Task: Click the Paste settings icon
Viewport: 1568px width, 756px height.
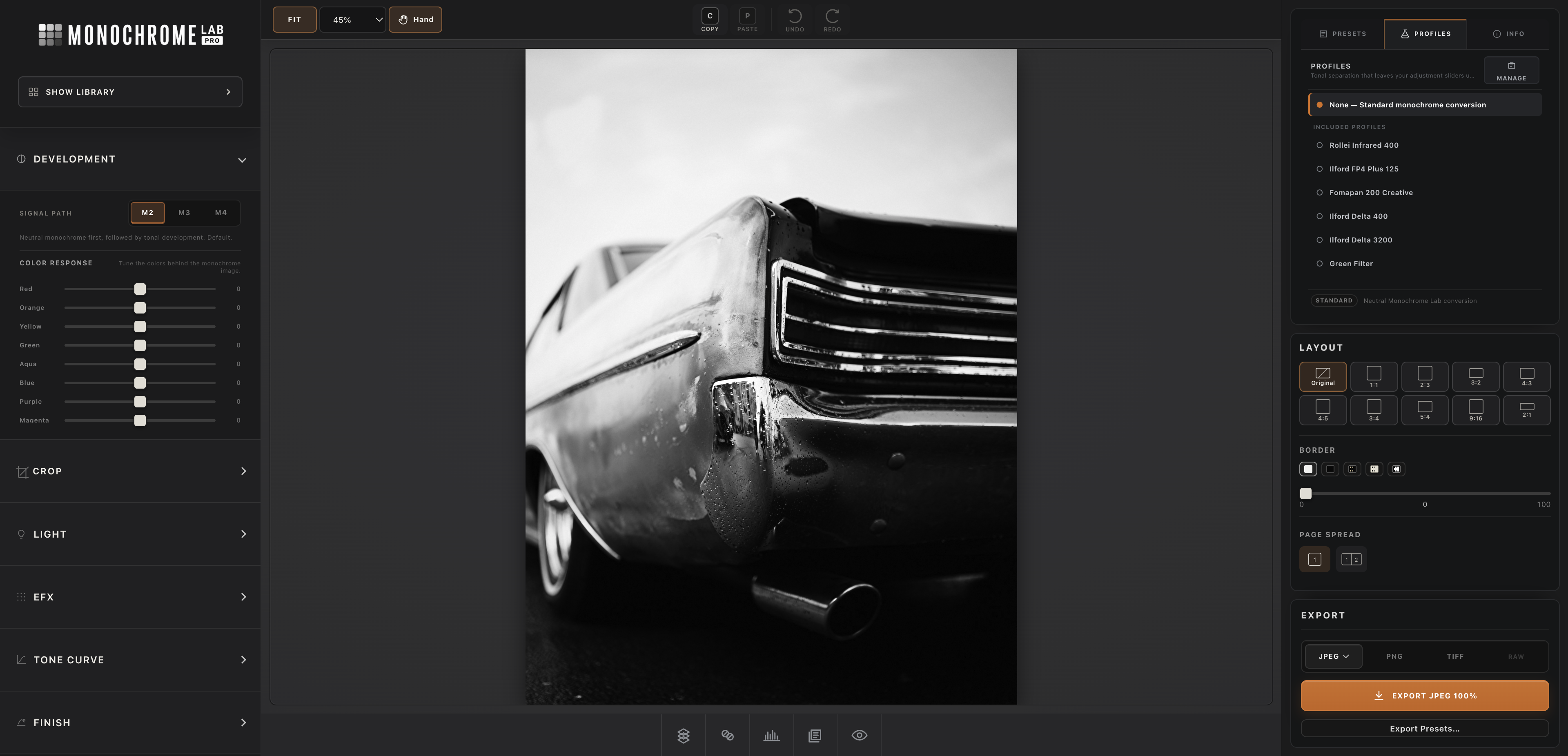Action: (x=748, y=20)
